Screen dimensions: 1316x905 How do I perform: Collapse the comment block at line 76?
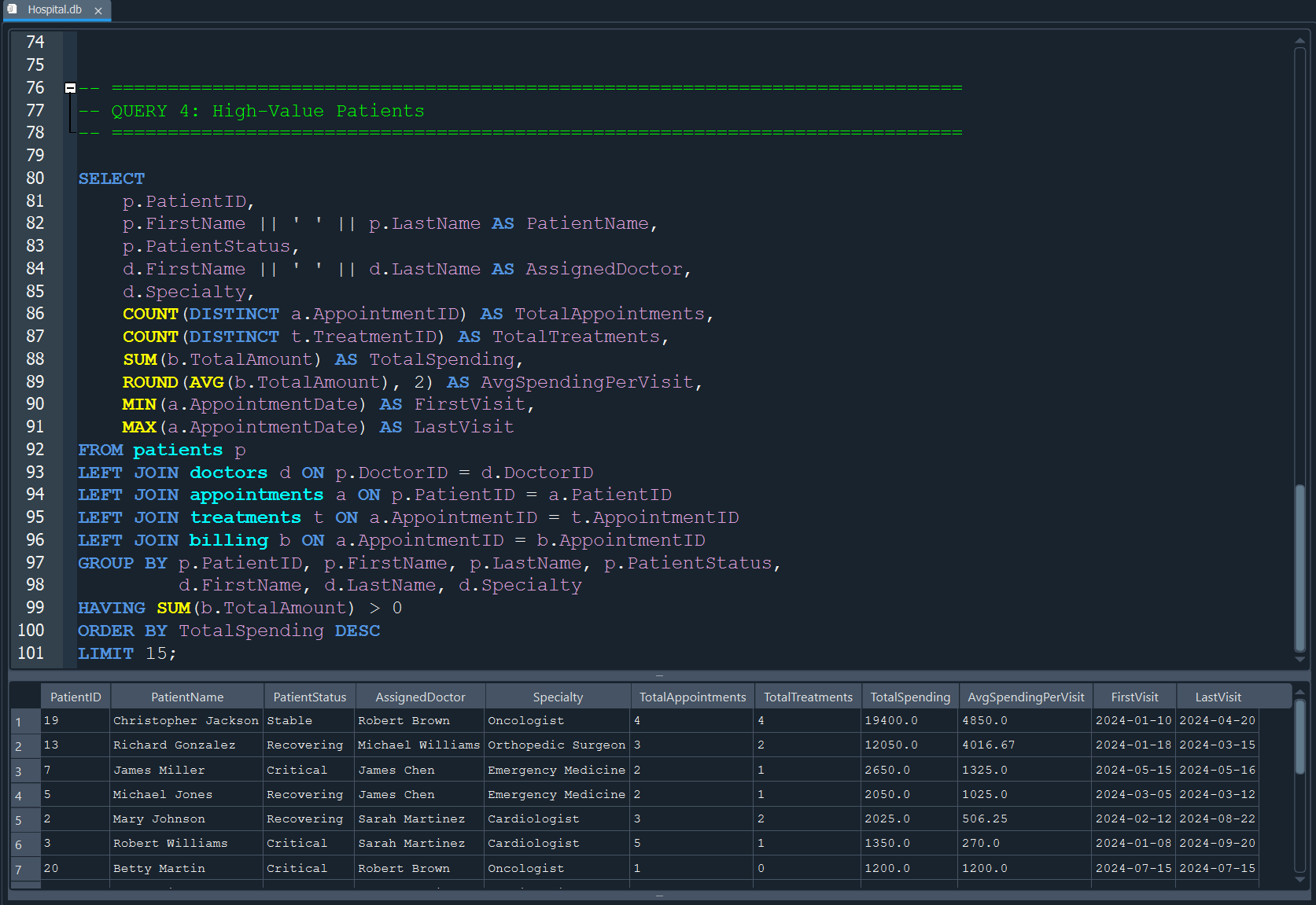tap(70, 88)
